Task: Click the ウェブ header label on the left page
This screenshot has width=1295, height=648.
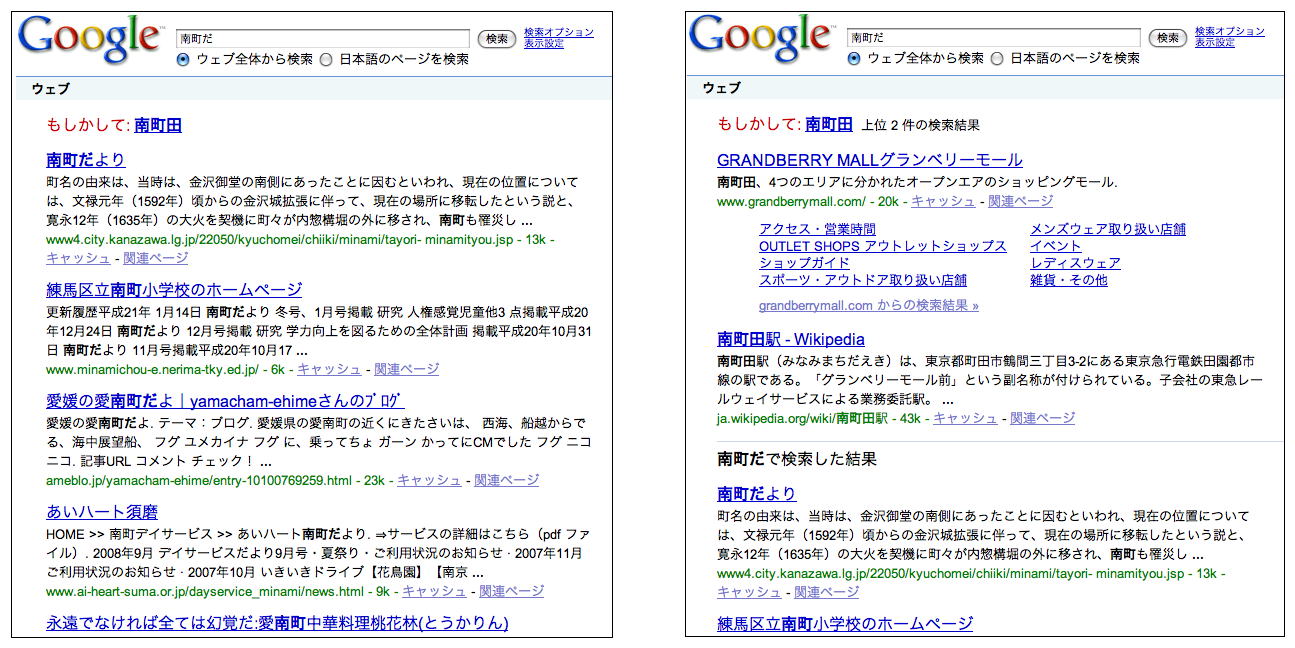Action: [x=51, y=89]
